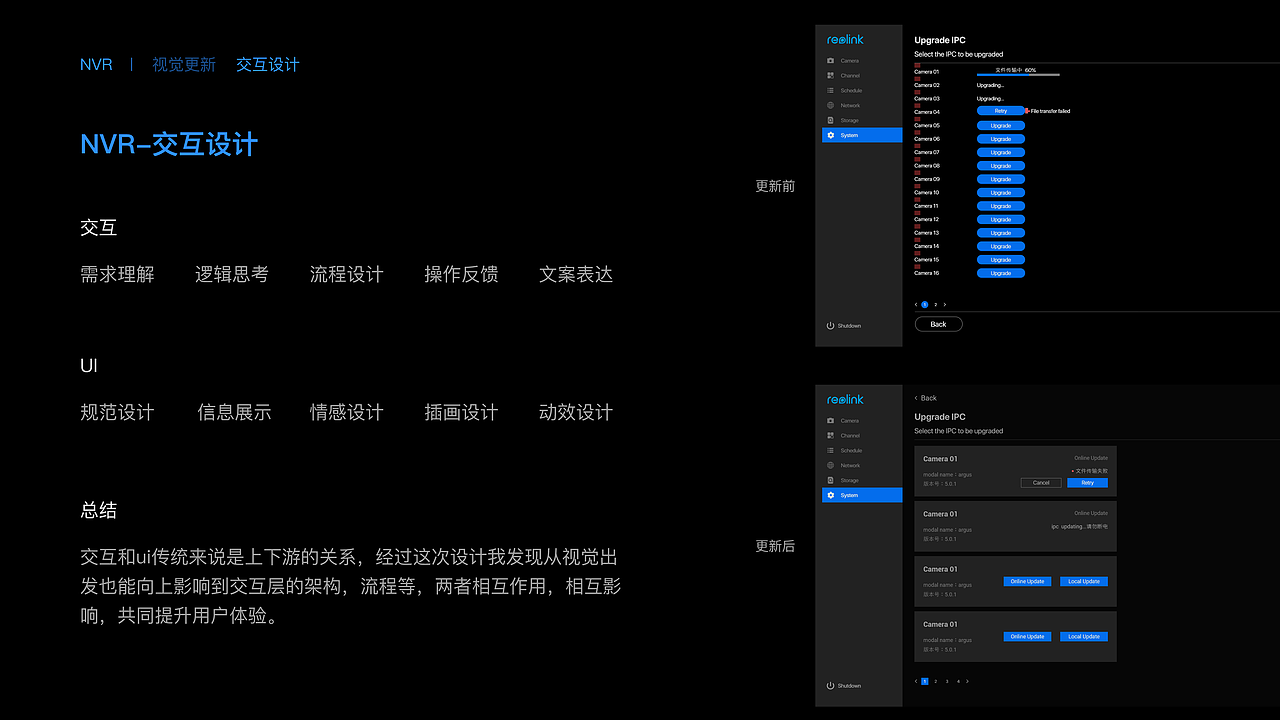Click the 信息展示 text
Viewport: 1280px width, 720px height.
point(234,412)
